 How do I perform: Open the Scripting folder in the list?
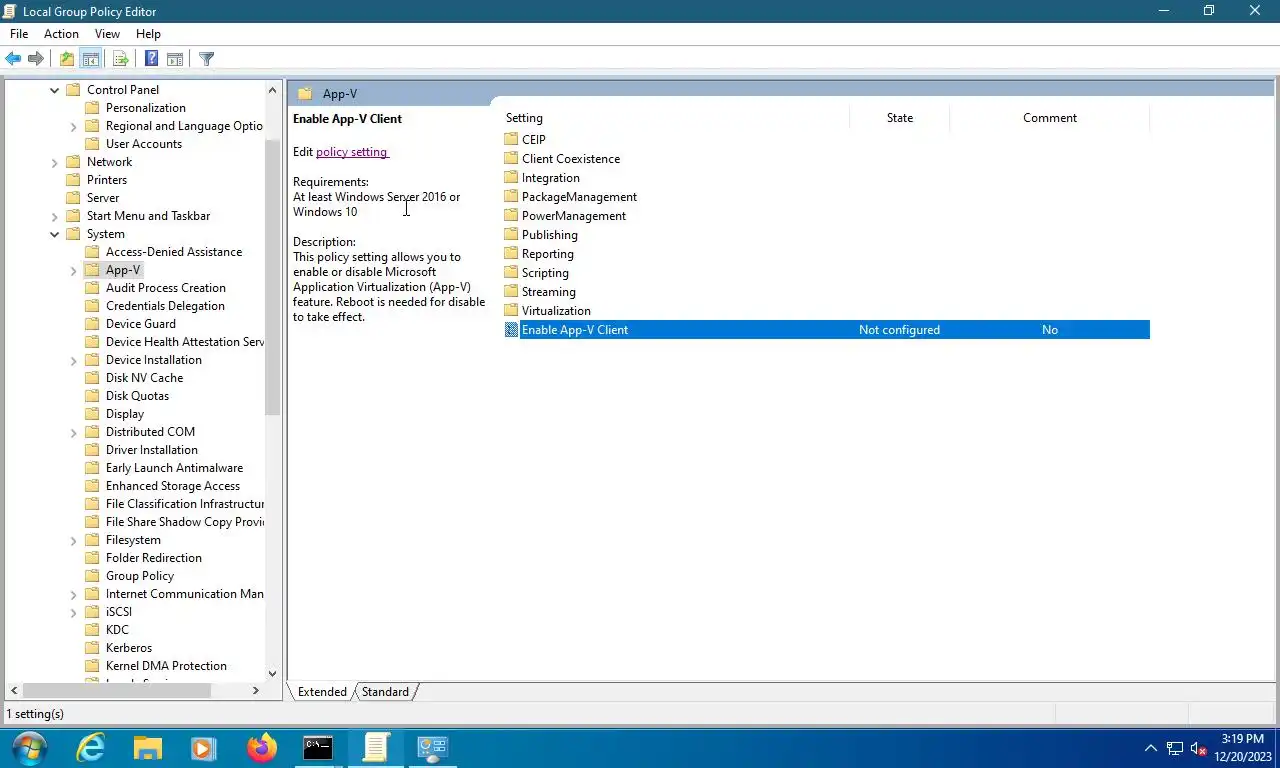537,273
